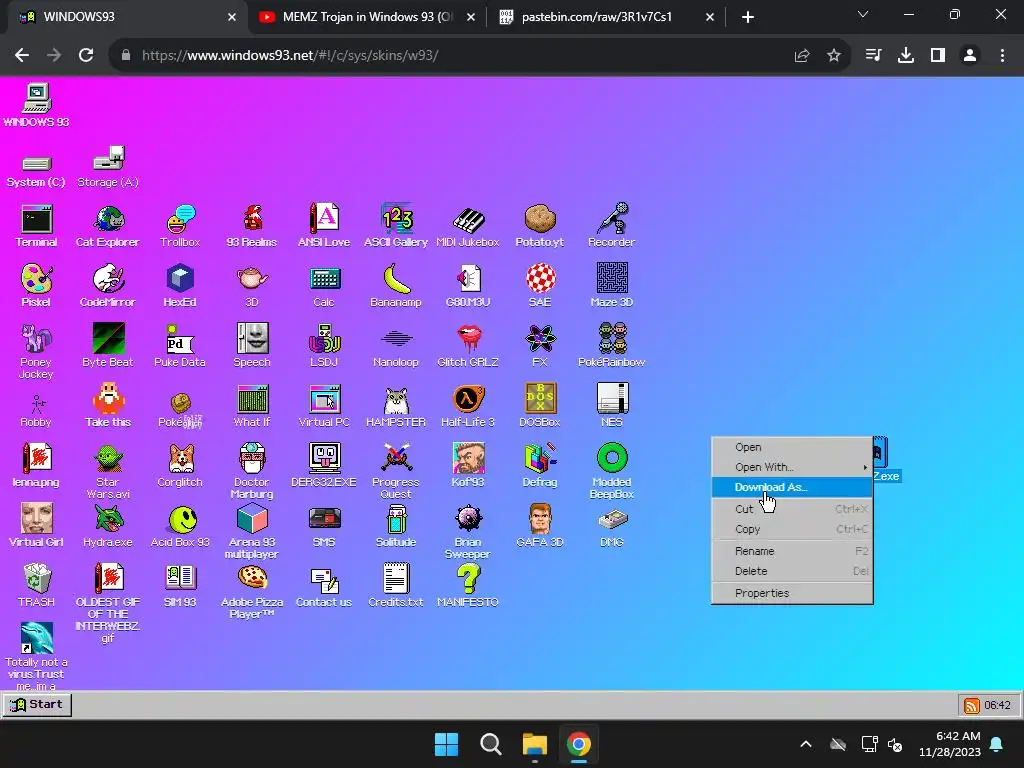Open Brian Sweeper mine icon
The image size is (1024, 768).
point(468,531)
